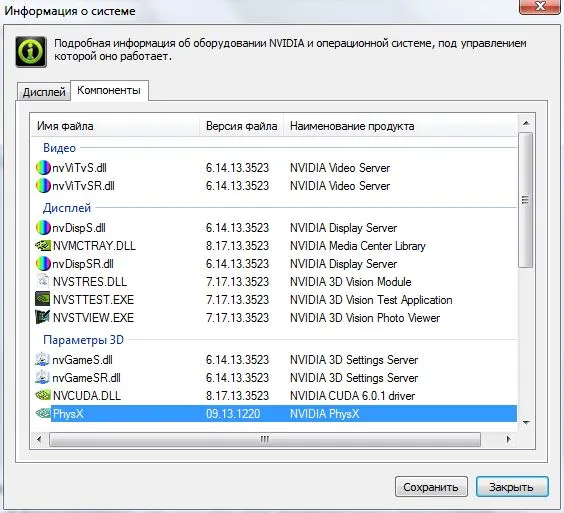
Task: Click the green system information icon
Action: pos(31,52)
